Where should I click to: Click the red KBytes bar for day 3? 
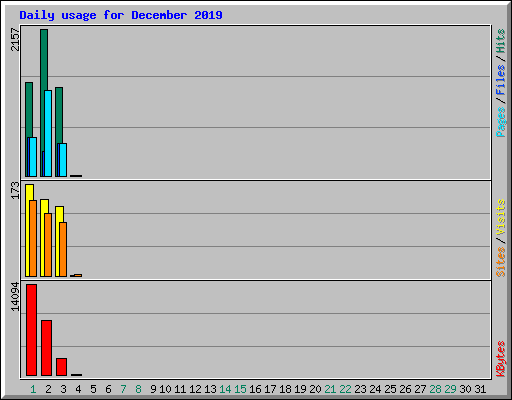click(x=61, y=367)
